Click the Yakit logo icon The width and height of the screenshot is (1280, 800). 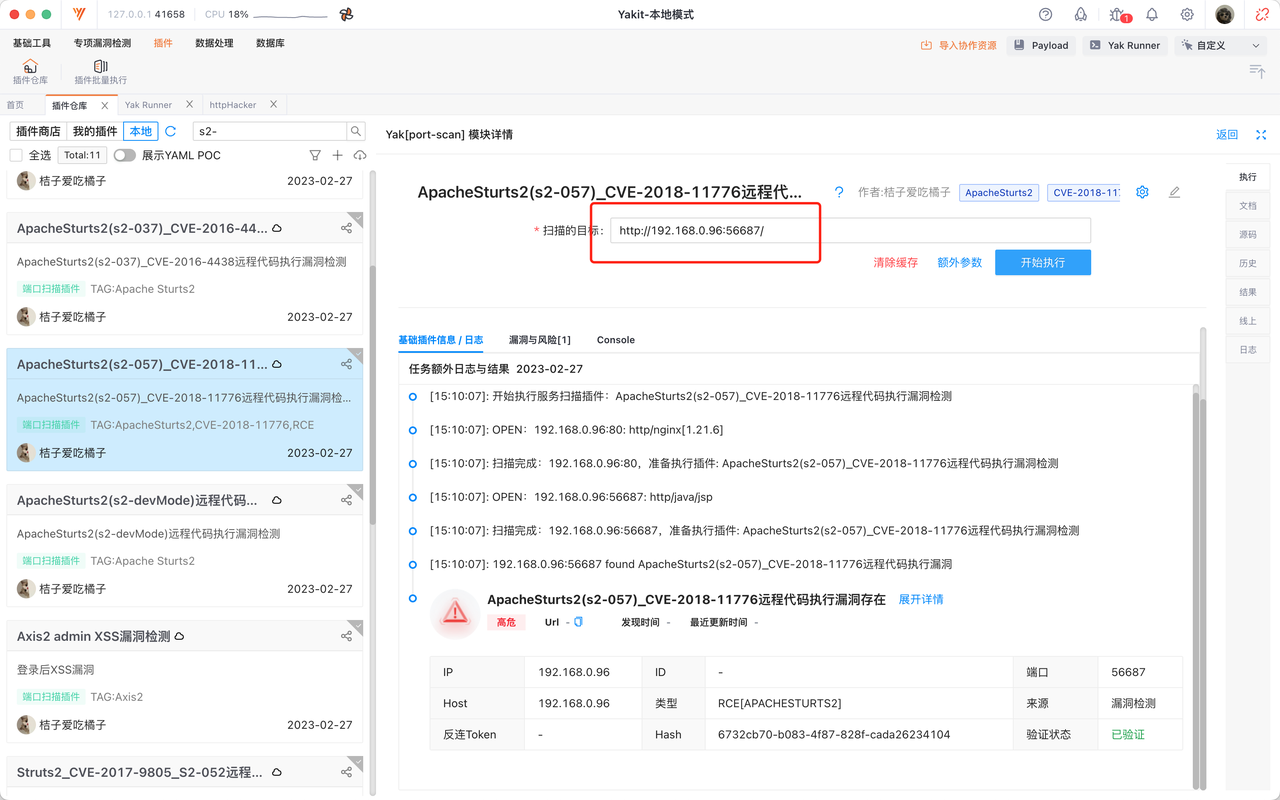click(x=79, y=15)
